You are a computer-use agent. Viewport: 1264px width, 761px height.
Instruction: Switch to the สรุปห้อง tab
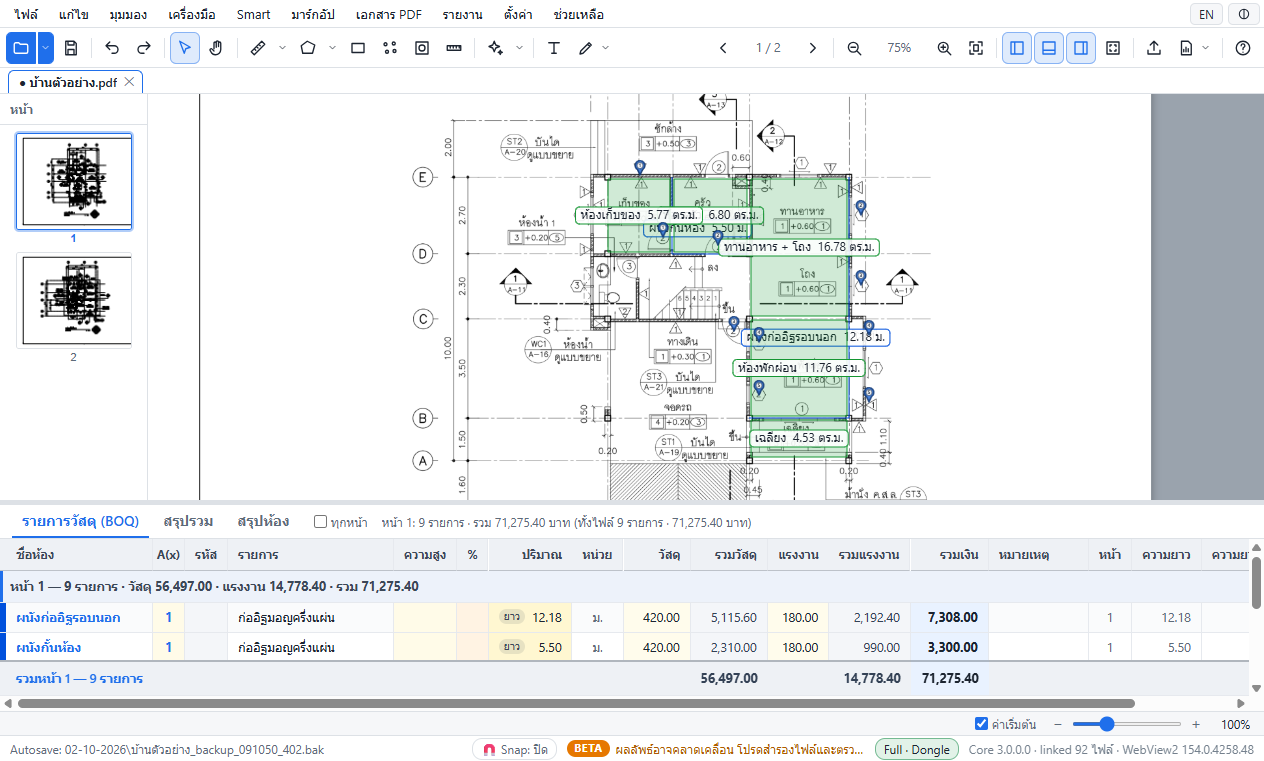[263, 521]
